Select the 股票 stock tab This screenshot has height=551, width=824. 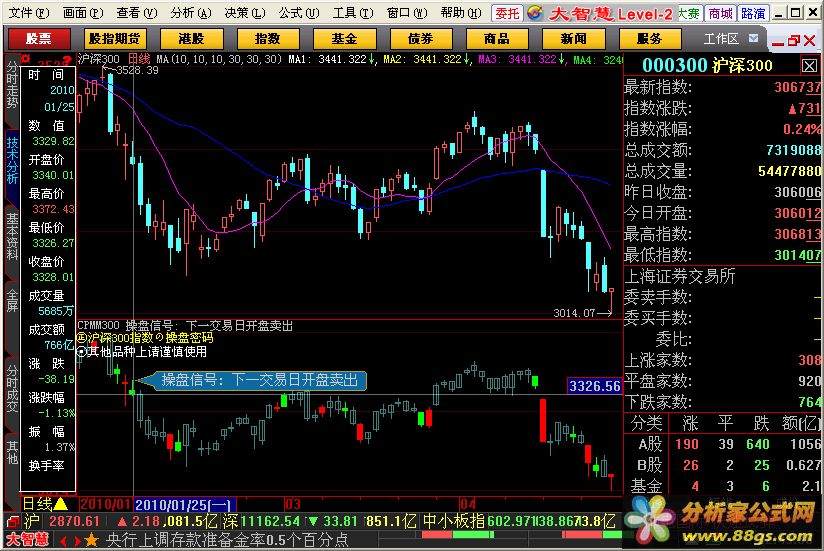click(39, 38)
